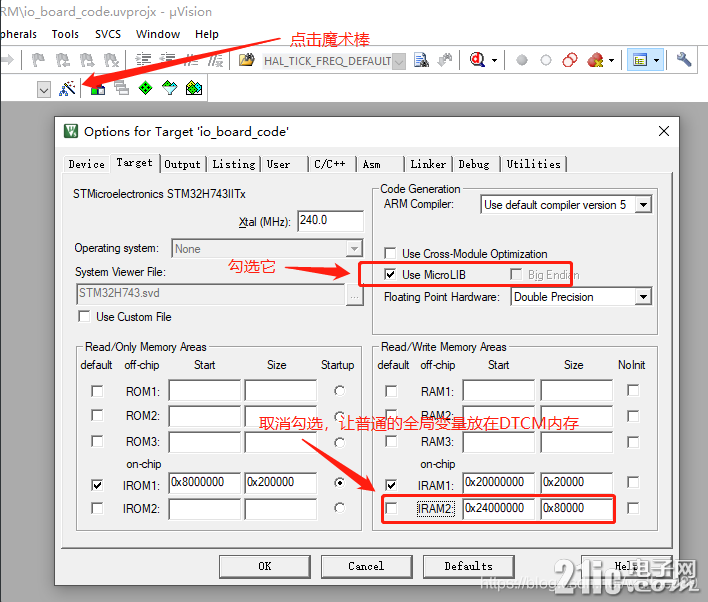Check the ROM1 default checkbox
Viewport: 708px width, 602px height.
click(x=97, y=391)
